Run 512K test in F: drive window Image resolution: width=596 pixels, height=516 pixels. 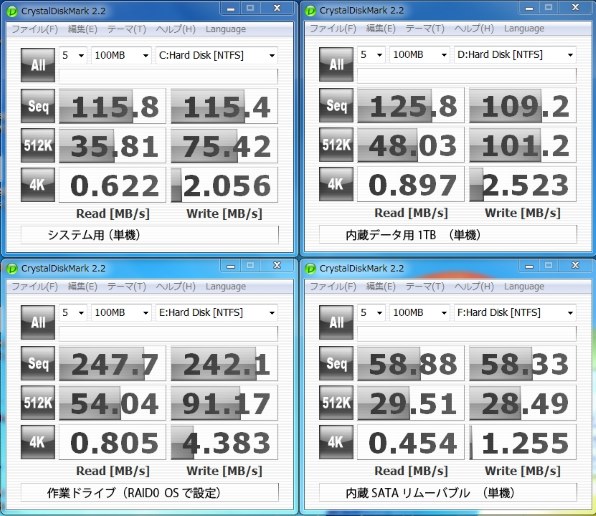336,403
